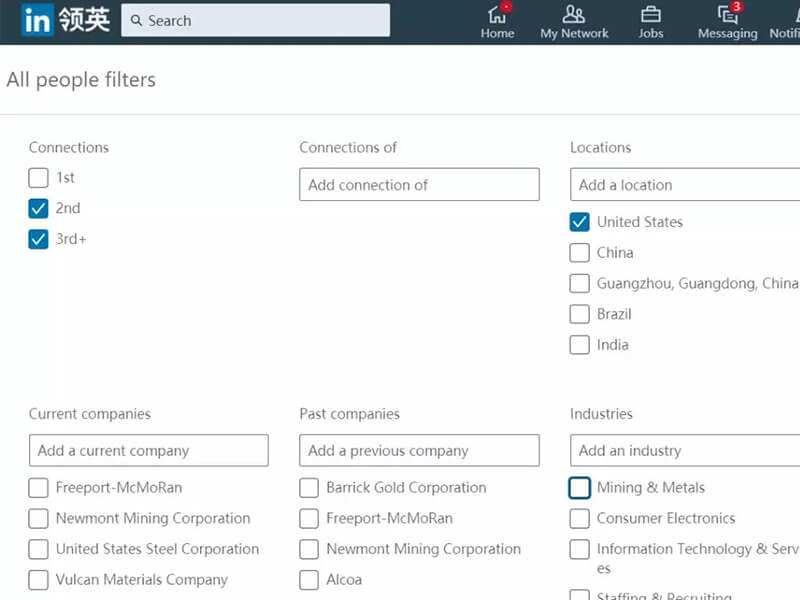Click the Add a previous company field

(419, 451)
